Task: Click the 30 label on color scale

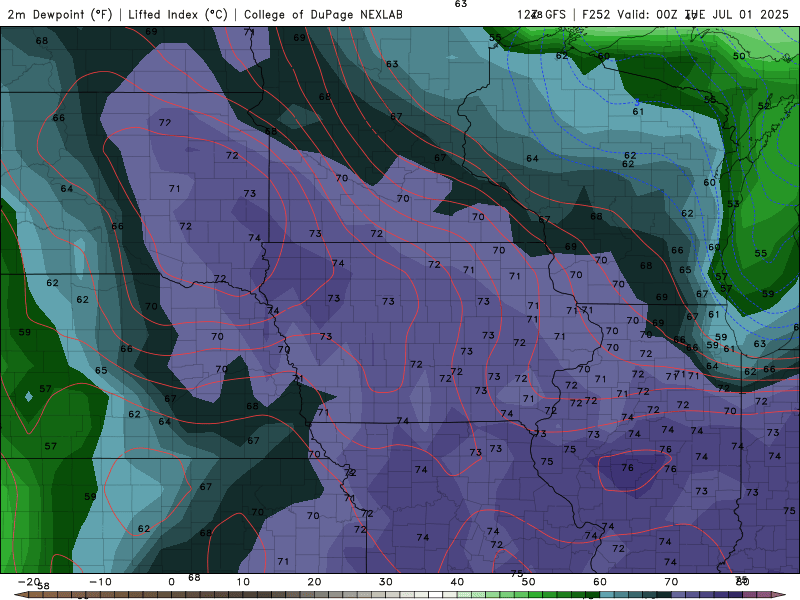Action: pos(386,582)
